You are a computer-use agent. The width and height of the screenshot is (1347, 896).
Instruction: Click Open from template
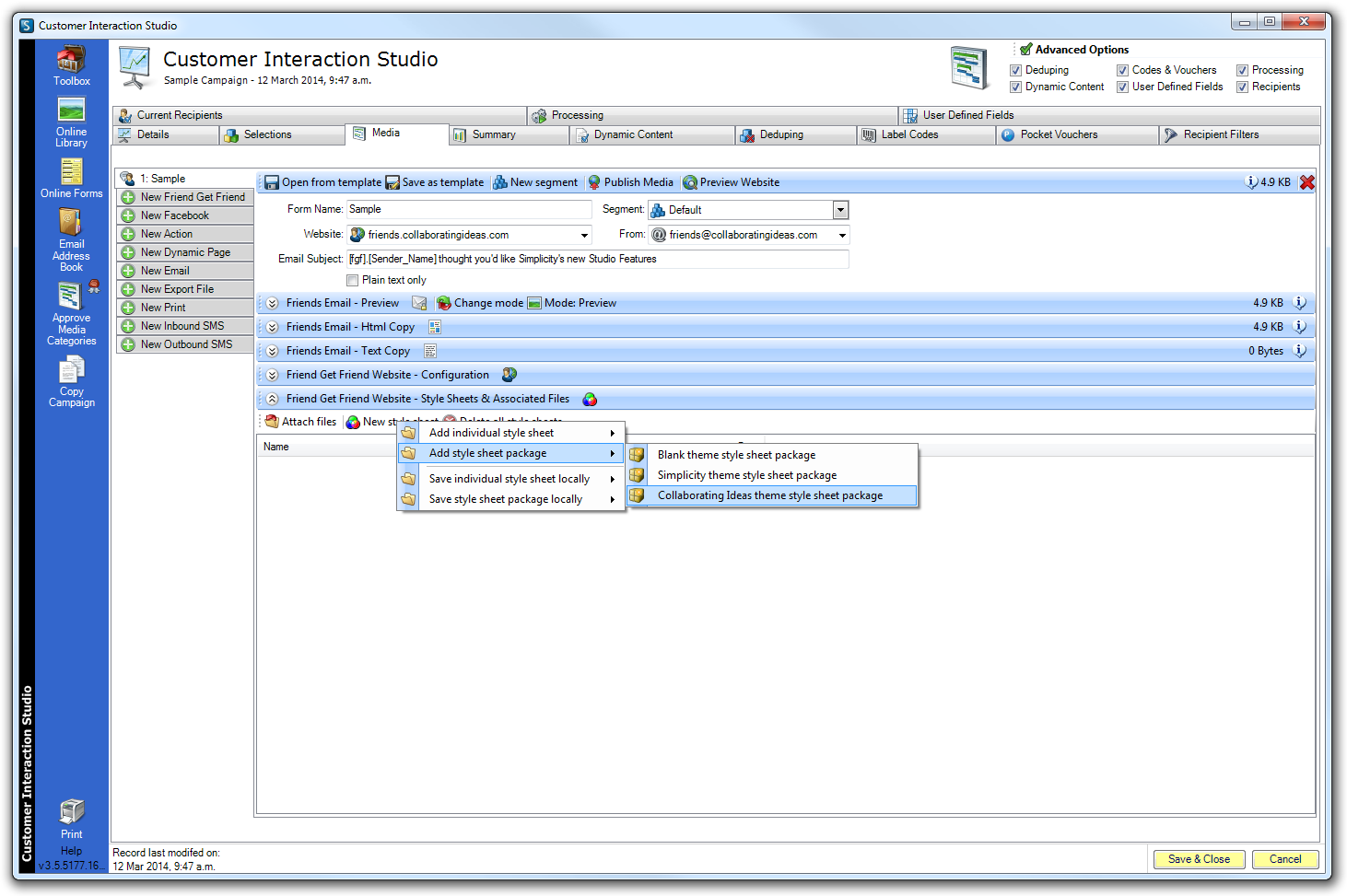click(x=322, y=182)
